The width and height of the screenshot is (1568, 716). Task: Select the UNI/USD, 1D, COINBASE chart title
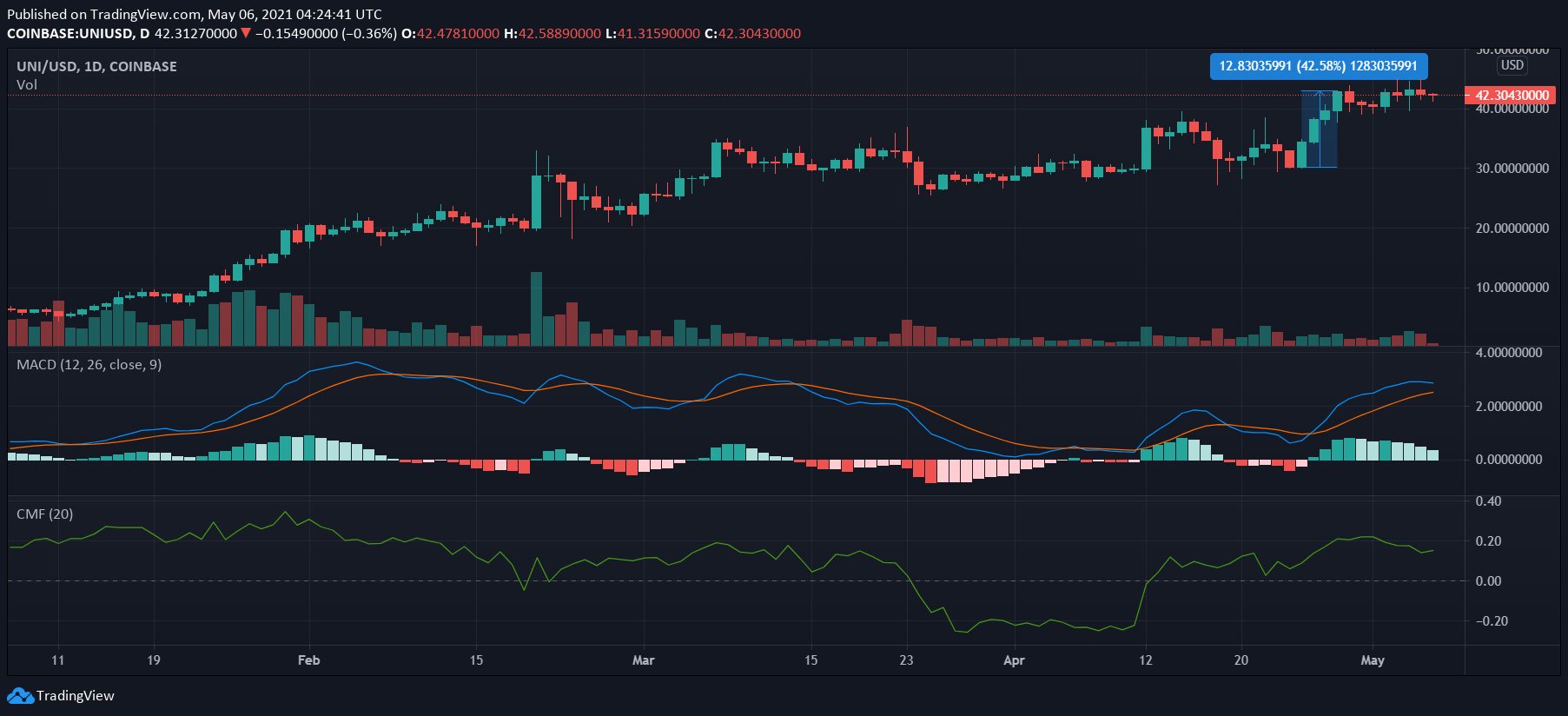[96, 66]
